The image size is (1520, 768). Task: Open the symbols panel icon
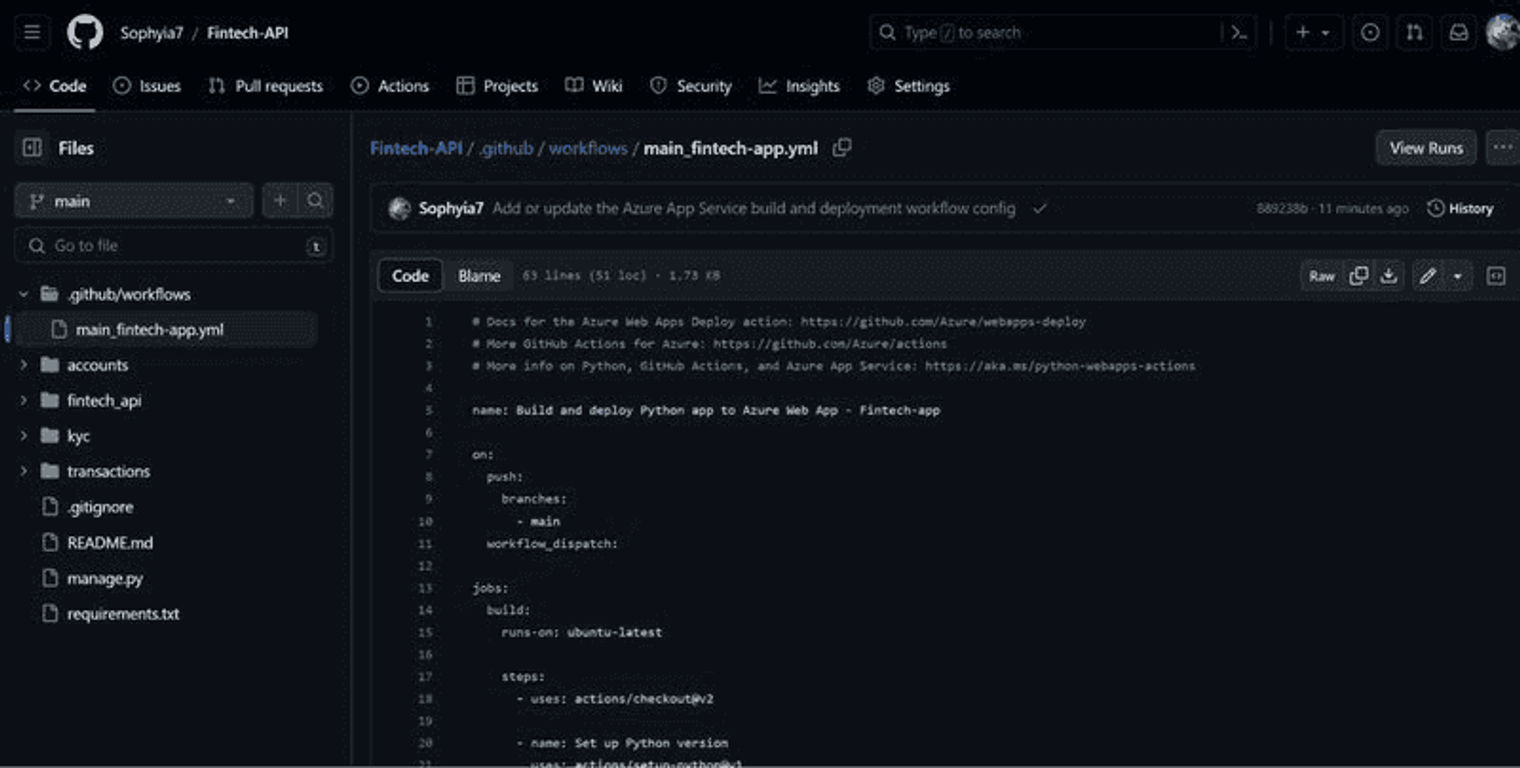1496,276
